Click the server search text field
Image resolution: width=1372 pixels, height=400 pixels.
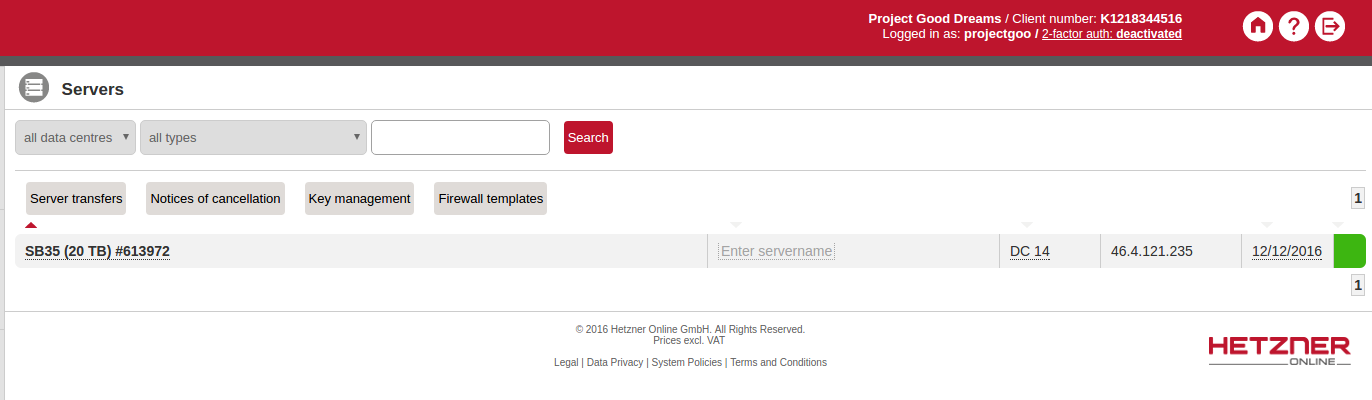click(x=460, y=138)
